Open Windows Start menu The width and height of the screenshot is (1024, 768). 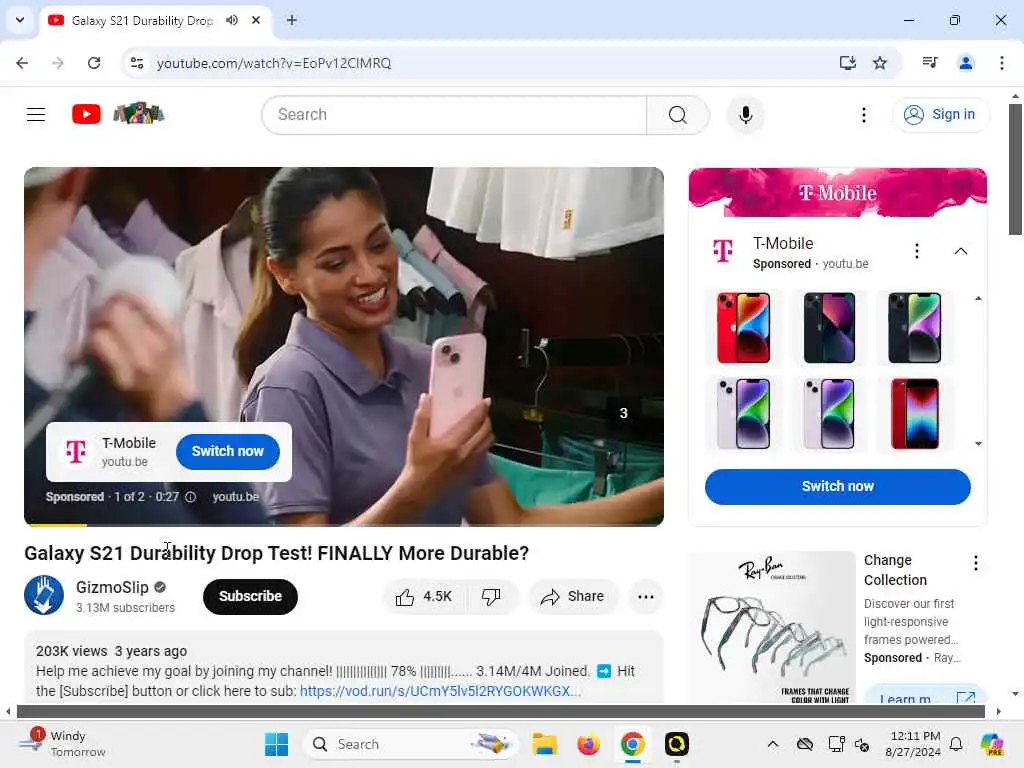(x=276, y=744)
